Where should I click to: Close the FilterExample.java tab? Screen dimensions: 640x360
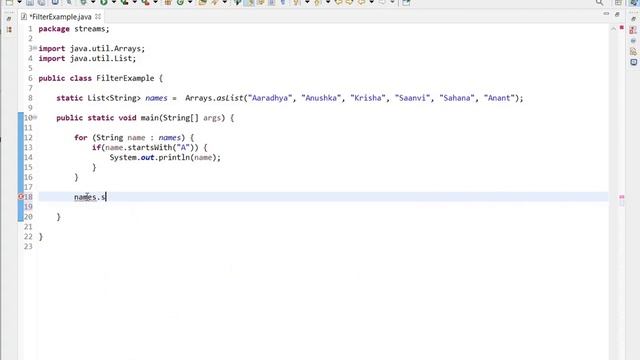[98, 17]
